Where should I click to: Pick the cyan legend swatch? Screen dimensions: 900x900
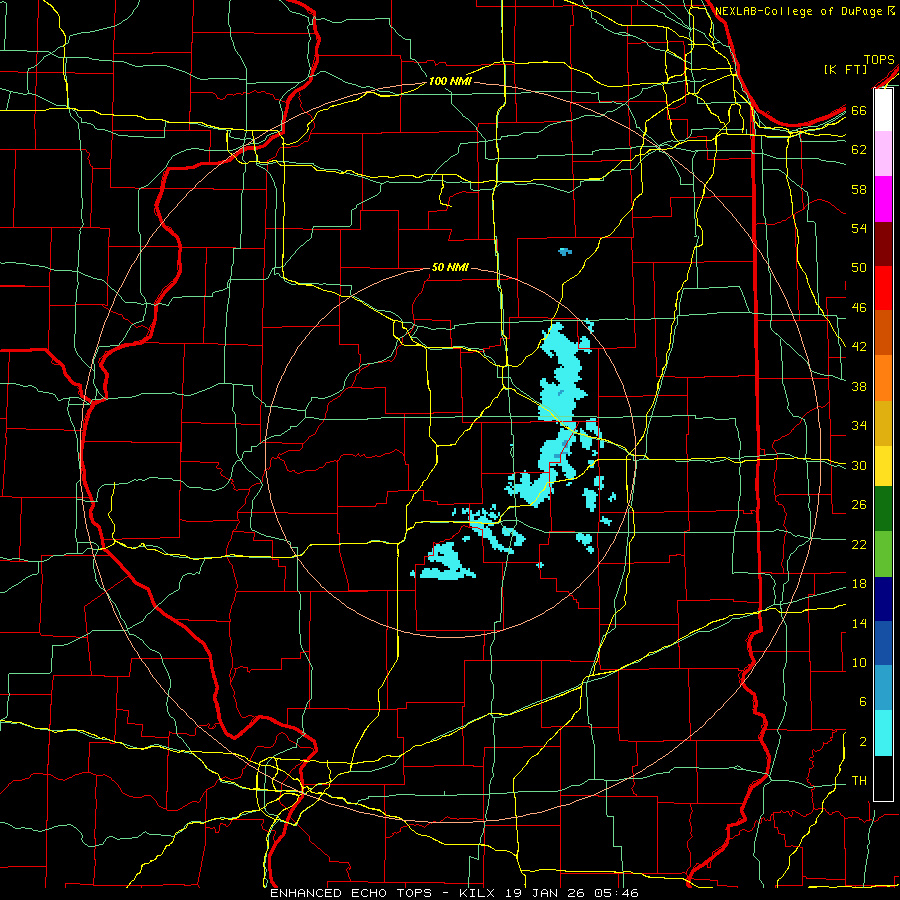coord(883,733)
